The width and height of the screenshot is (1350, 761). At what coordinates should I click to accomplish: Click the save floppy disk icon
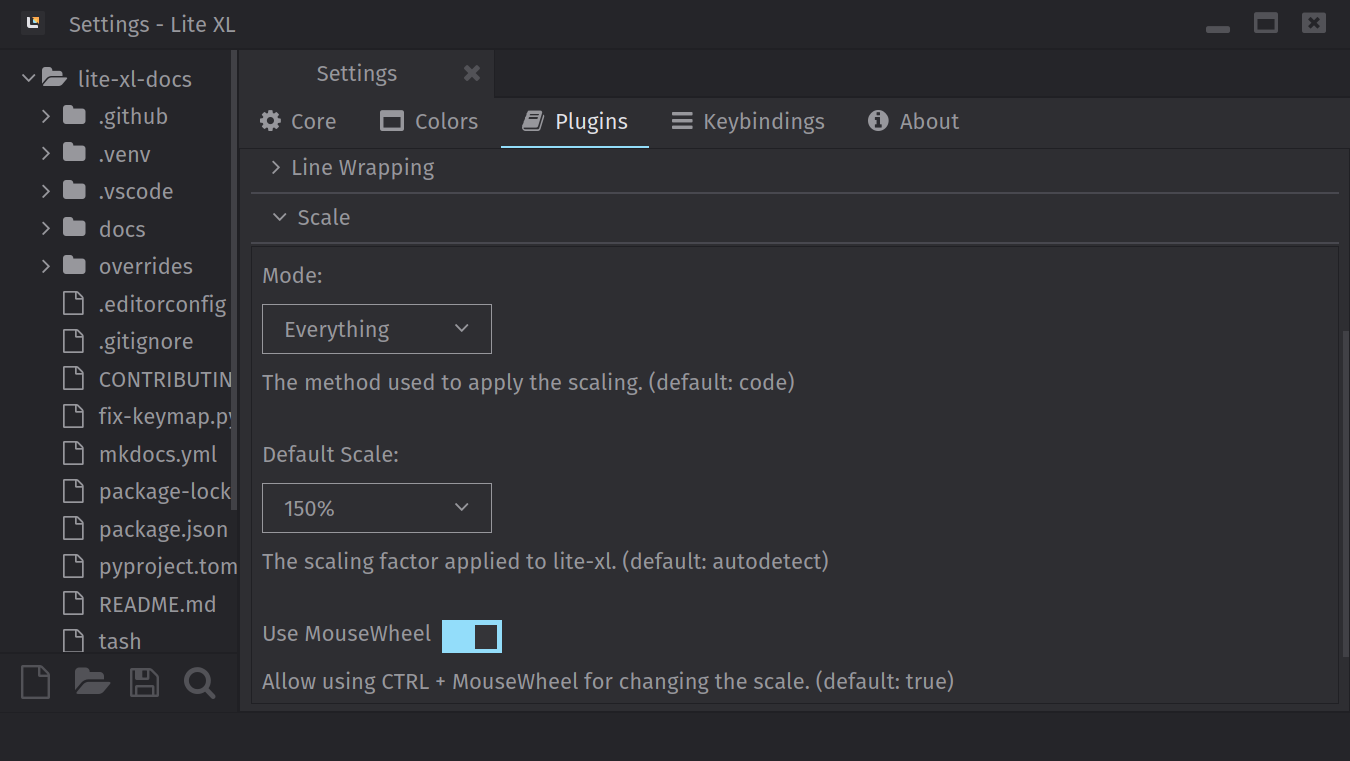(145, 683)
